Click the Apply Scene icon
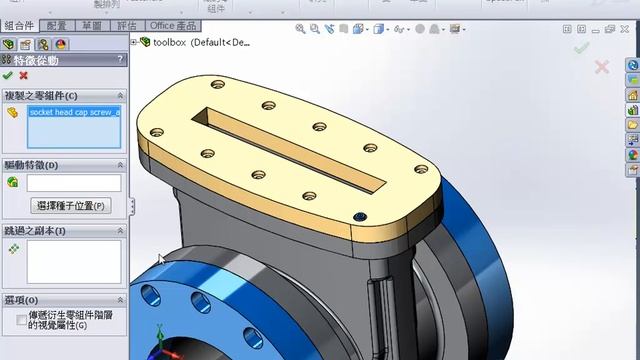 (x=434, y=29)
